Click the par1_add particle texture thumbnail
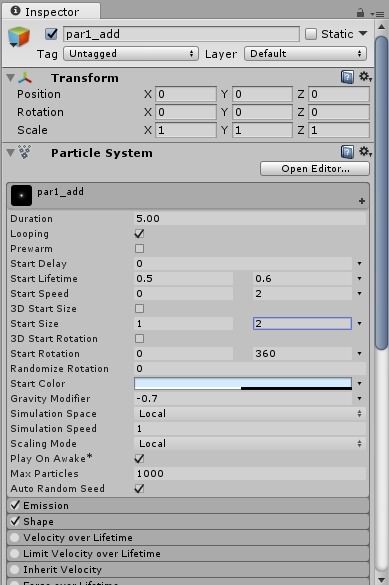Screen dimensions: 389x585 pyautogui.click(x=21, y=195)
